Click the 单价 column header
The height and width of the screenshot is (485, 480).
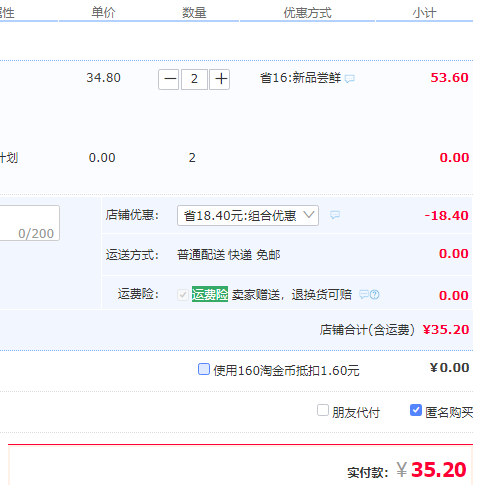click(103, 13)
